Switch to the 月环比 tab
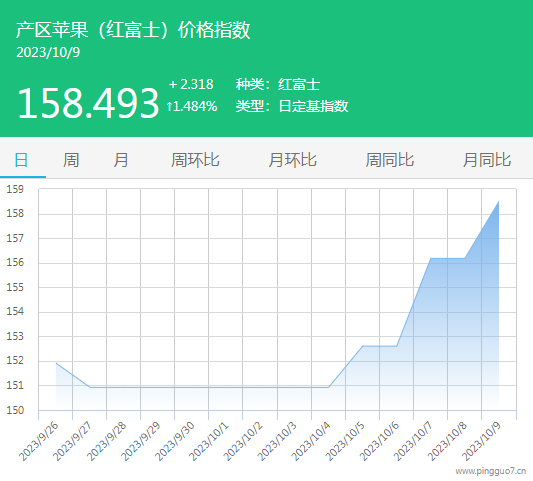This screenshot has height=481, width=533. (292, 160)
